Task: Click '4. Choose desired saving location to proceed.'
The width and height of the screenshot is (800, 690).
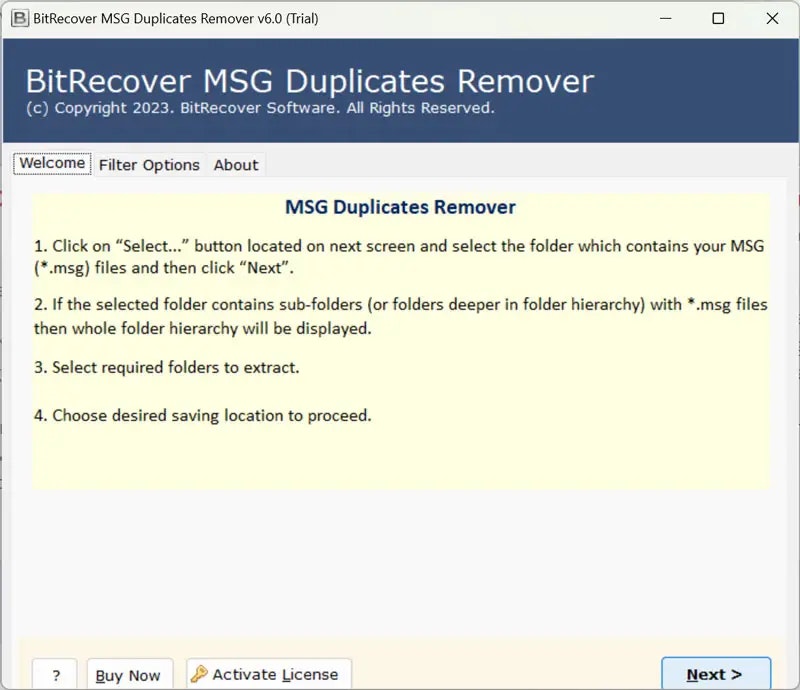Action: point(203,415)
